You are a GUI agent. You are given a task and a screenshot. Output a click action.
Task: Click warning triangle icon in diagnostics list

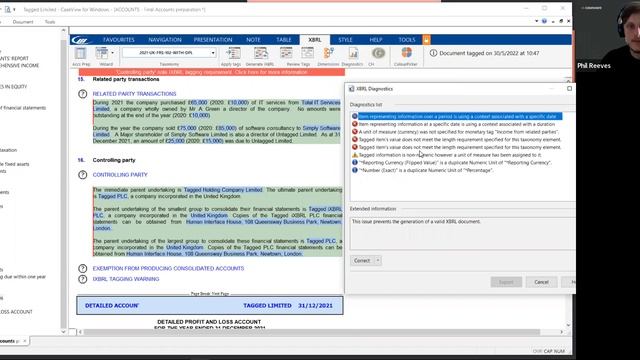pos(355,155)
